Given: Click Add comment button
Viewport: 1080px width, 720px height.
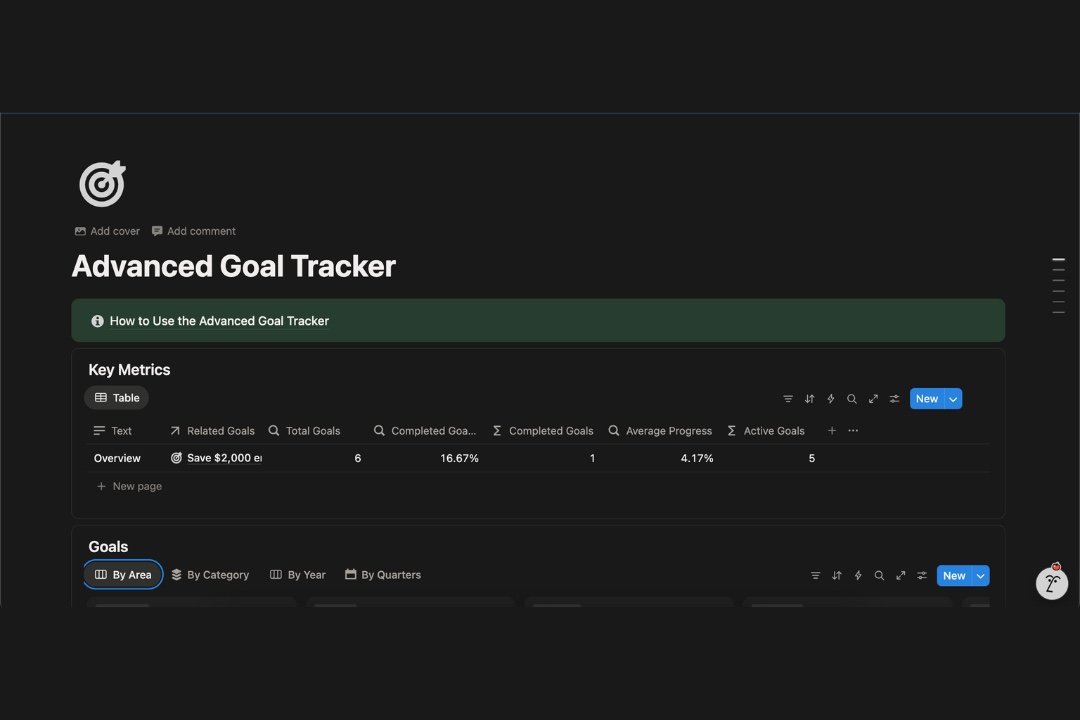Looking at the screenshot, I should coord(193,231).
